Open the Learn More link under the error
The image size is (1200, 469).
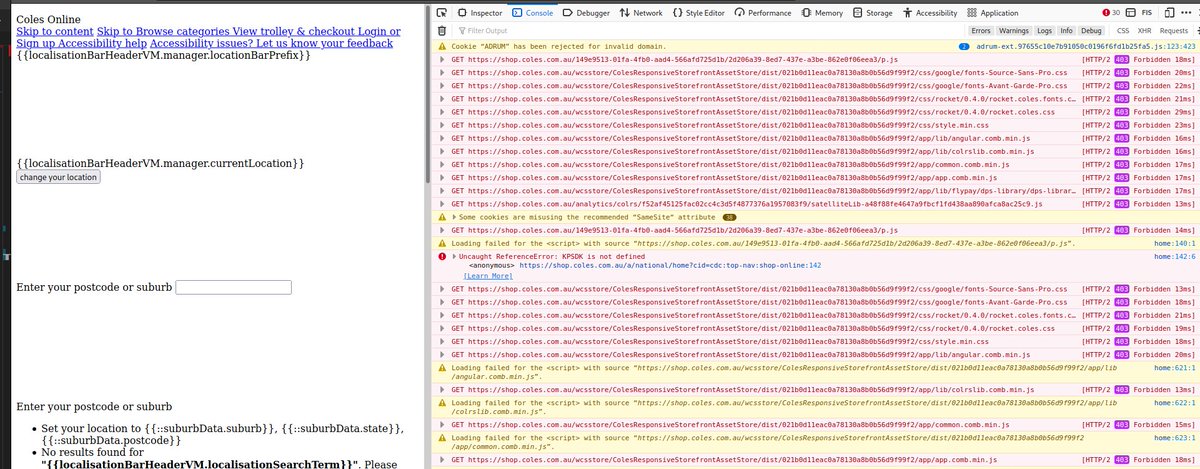tap(488, 275)
